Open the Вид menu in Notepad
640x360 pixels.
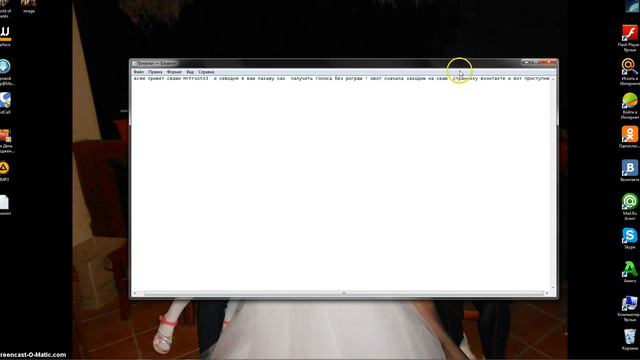click(190, 72)
